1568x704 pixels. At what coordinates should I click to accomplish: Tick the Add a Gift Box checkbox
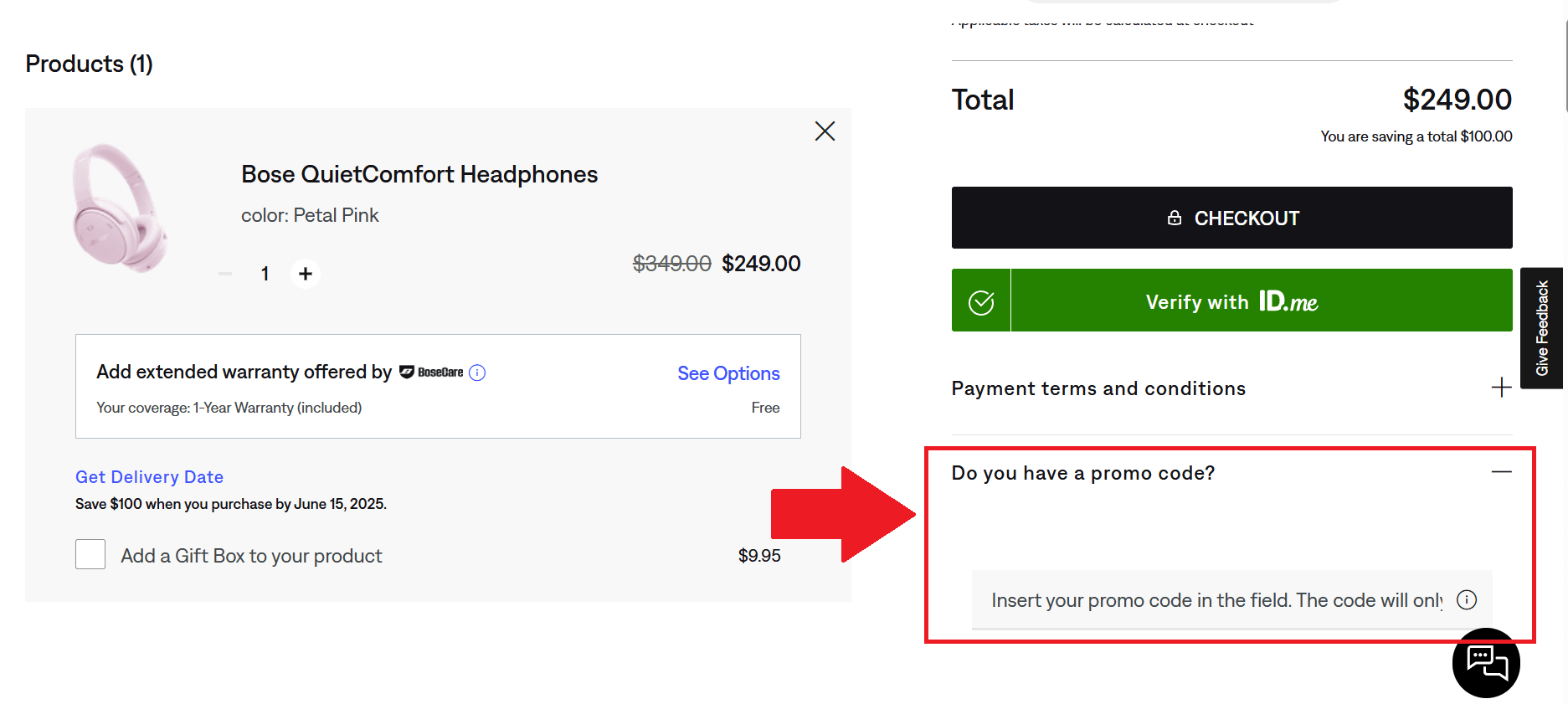[90, 554]
